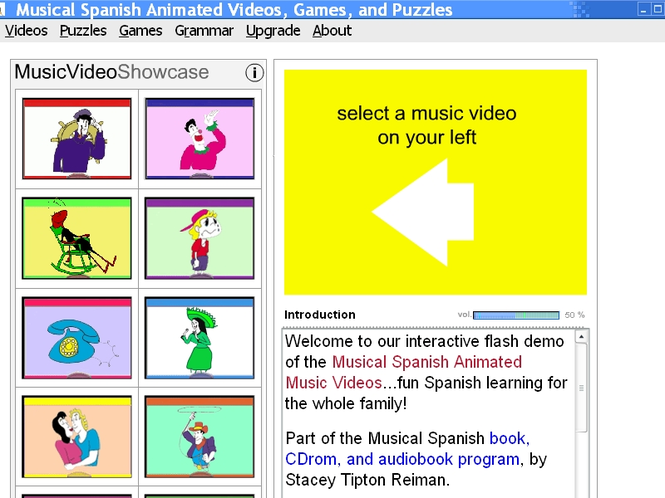Select the ship captain video thumbnail

pyautogui.click(x=77, y=139)
